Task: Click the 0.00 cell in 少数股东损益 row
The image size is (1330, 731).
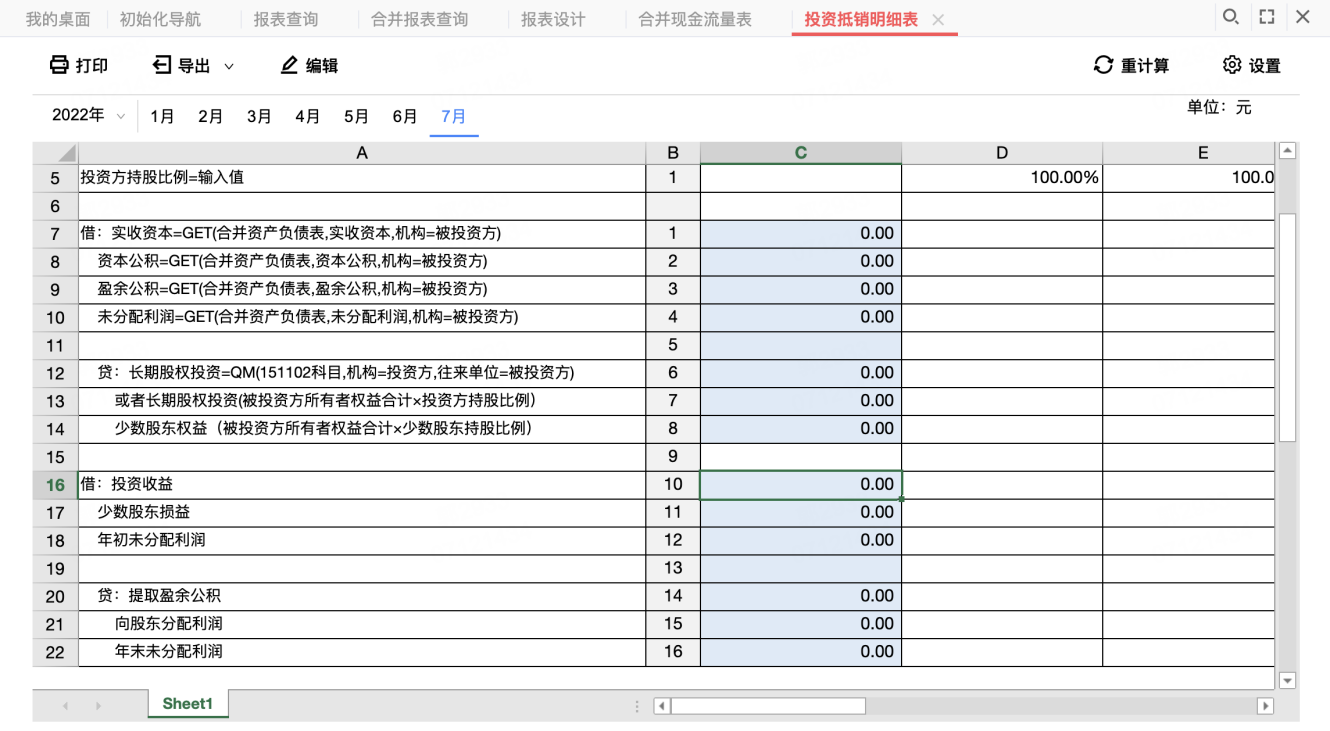Action: pyautogui.click(x=801, y=513)
